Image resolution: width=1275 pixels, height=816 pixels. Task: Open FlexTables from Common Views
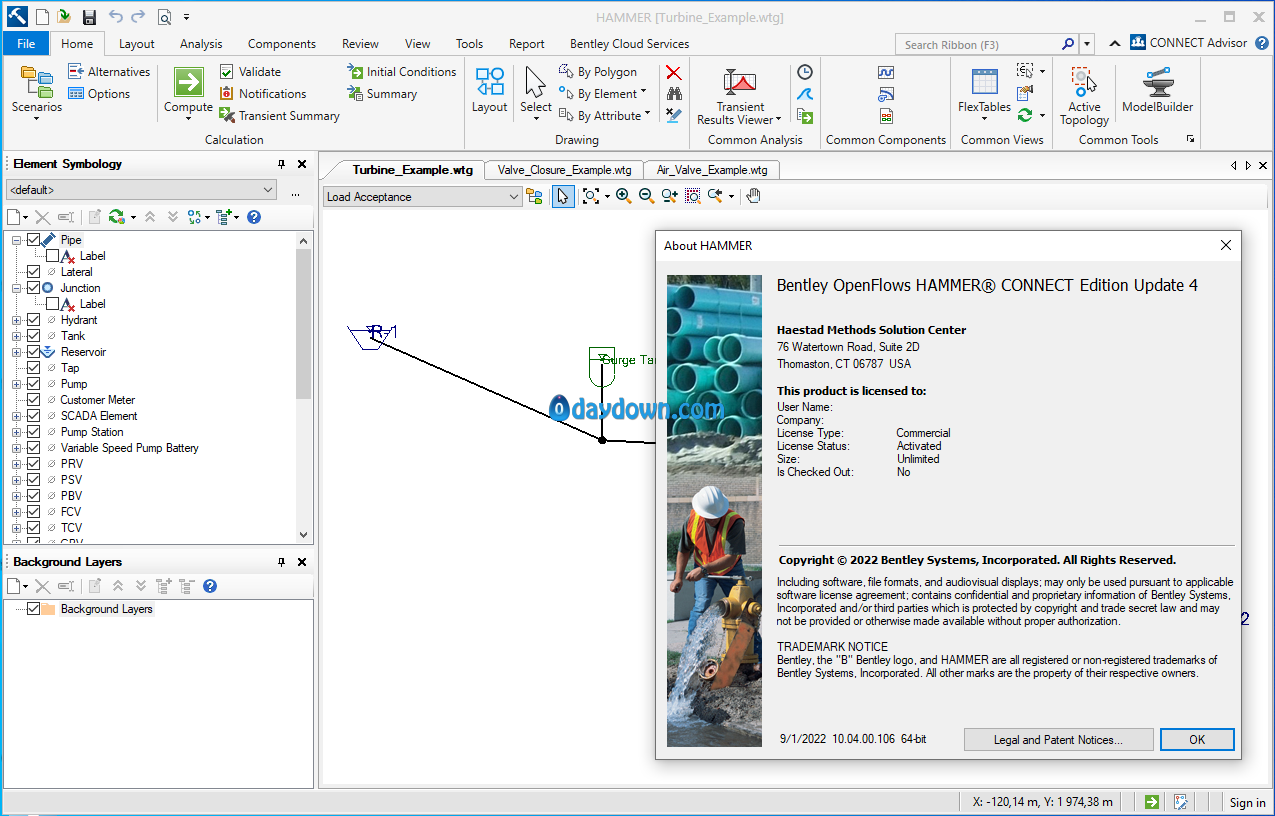pyautogui.click(x=985, y=92)
